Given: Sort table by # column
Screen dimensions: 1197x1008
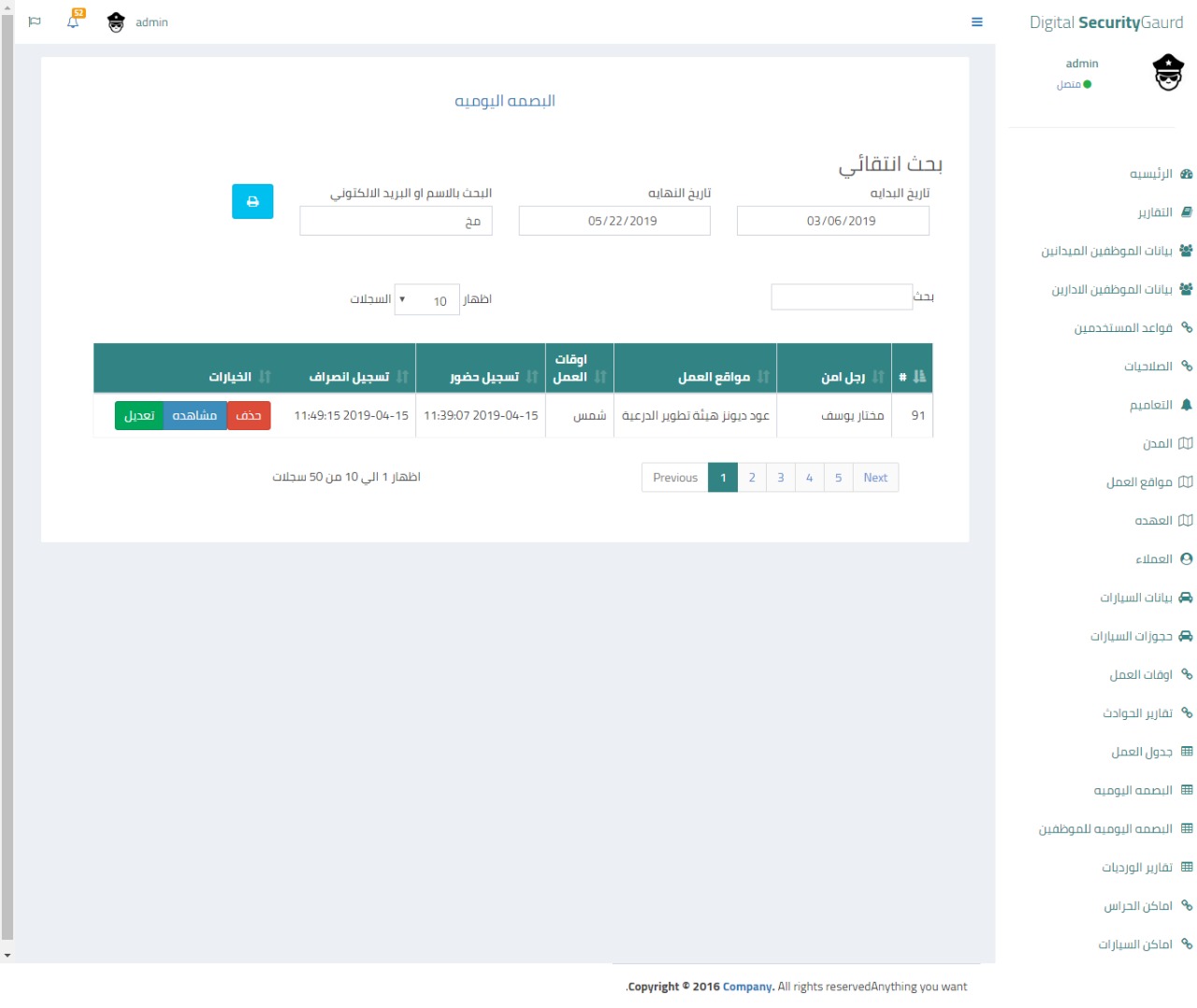Looking at the screenshot, I should pos(912,377).
